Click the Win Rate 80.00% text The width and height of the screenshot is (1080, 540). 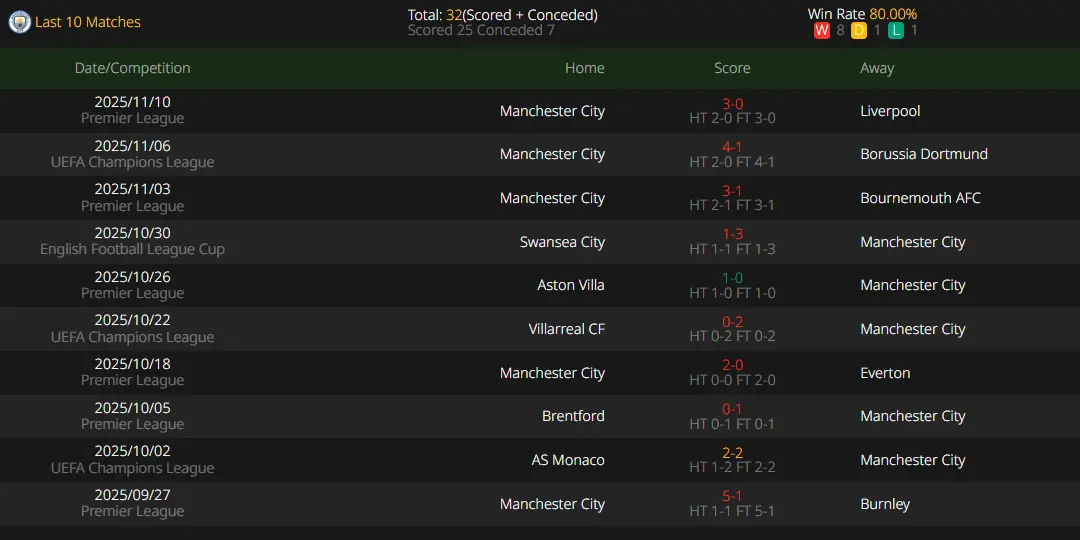(x=862, y=14)
